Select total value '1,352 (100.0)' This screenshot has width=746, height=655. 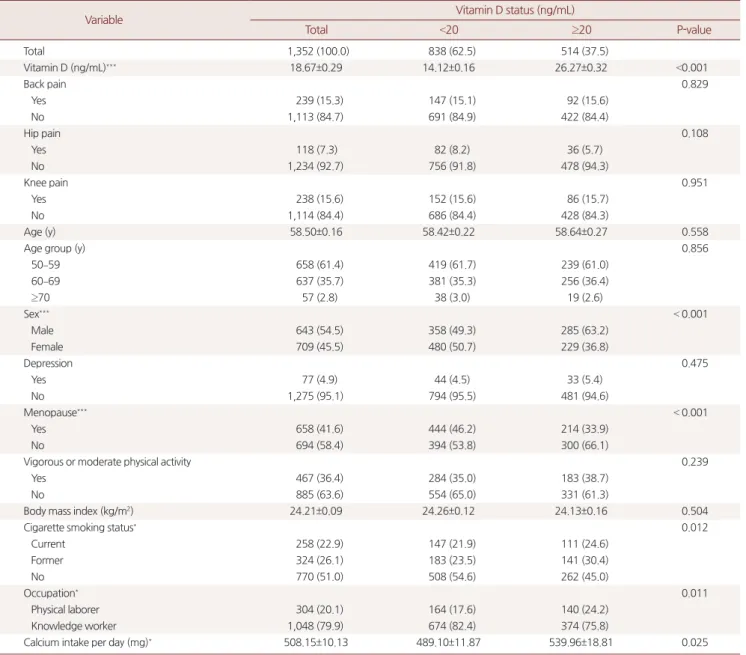pos(318,51)
